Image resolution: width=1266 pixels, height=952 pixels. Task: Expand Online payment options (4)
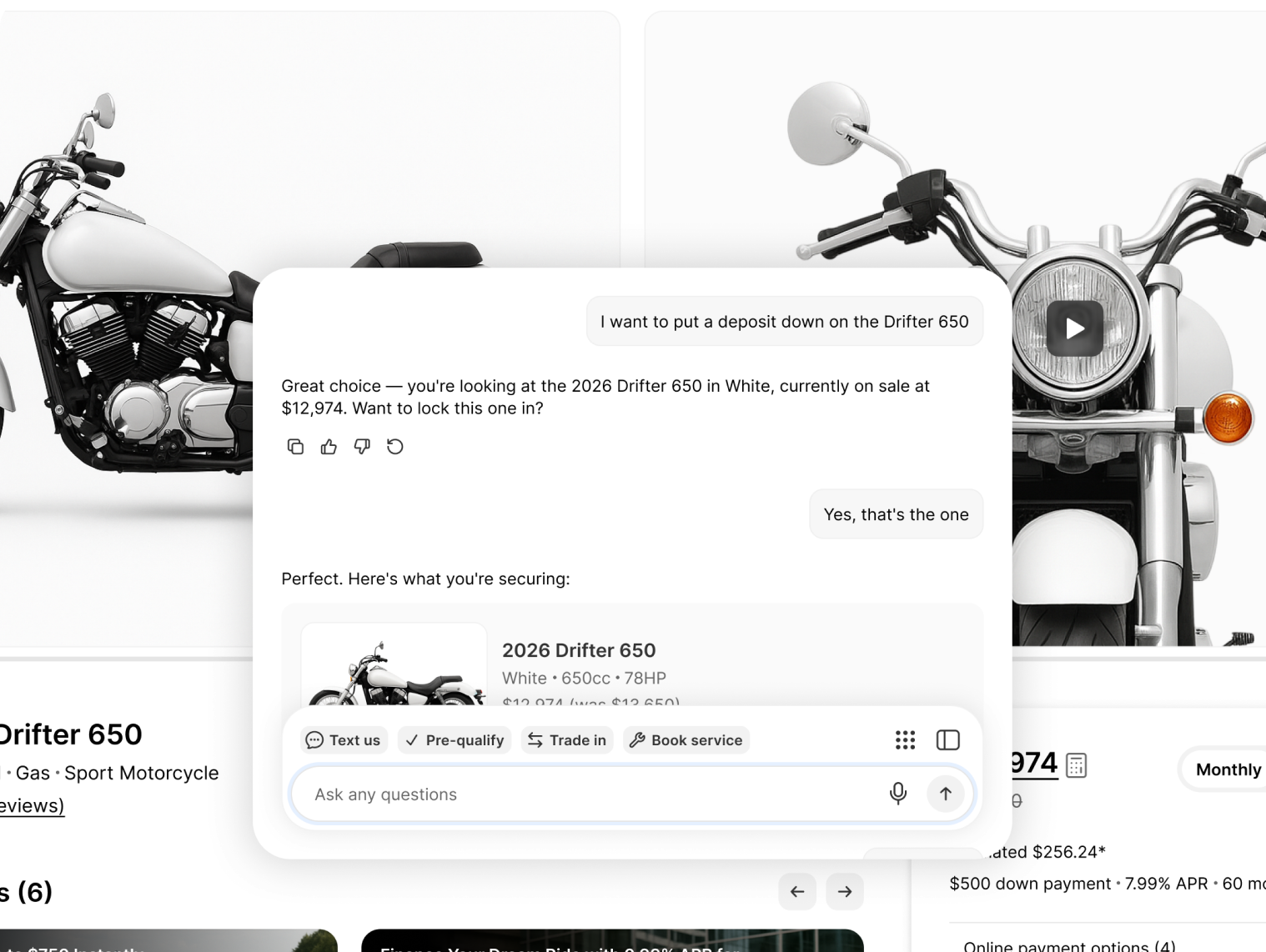1069,946
